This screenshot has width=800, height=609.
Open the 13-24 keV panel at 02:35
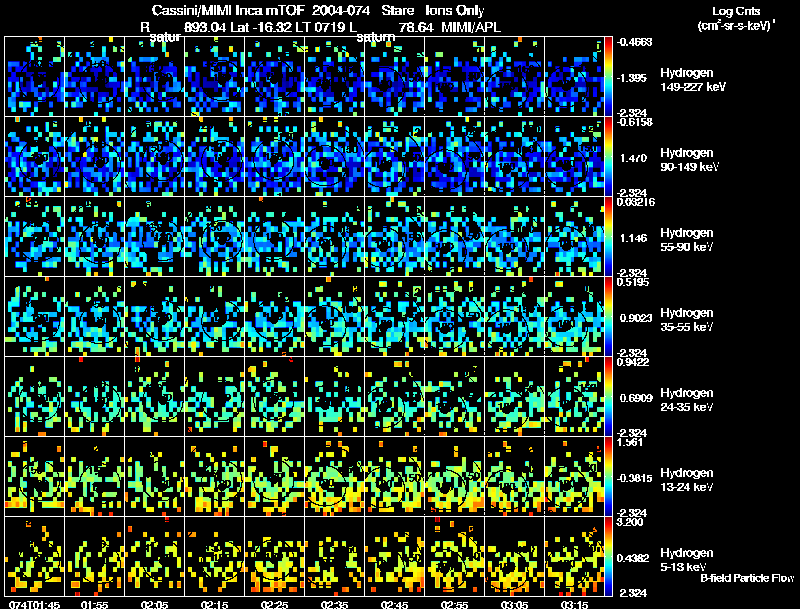pyautogui.click(x=335, y=476)
